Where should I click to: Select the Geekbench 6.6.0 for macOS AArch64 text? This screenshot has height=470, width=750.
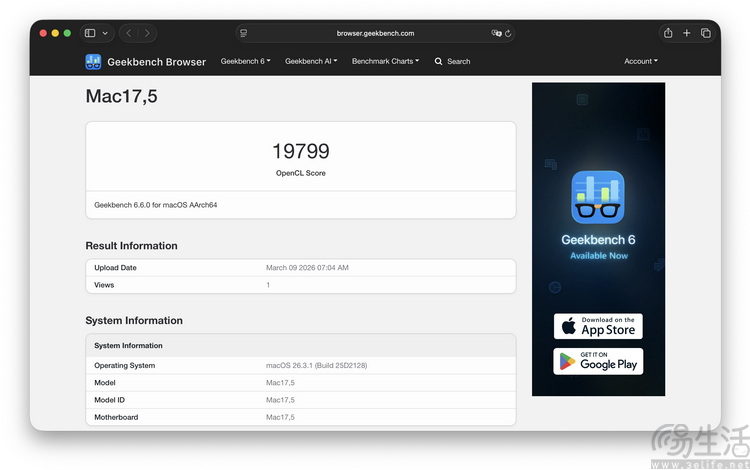pos(155,205)
